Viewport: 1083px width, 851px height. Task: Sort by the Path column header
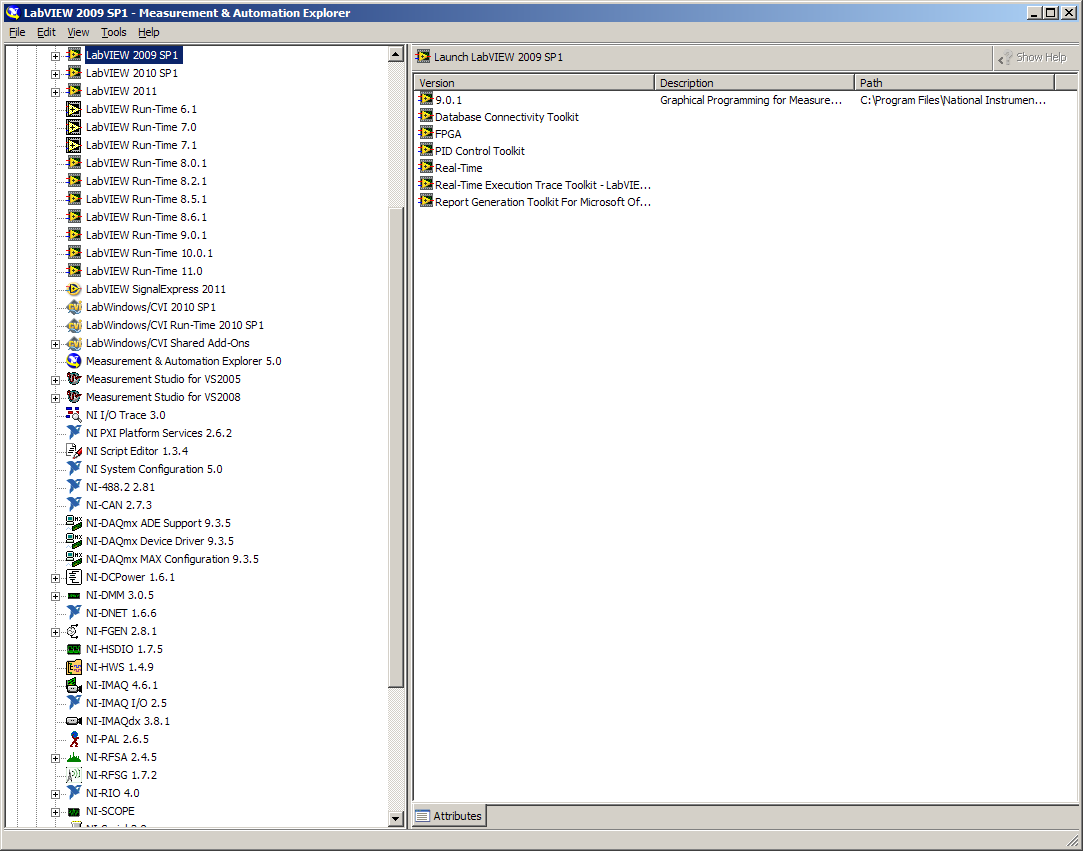(955, 83)
